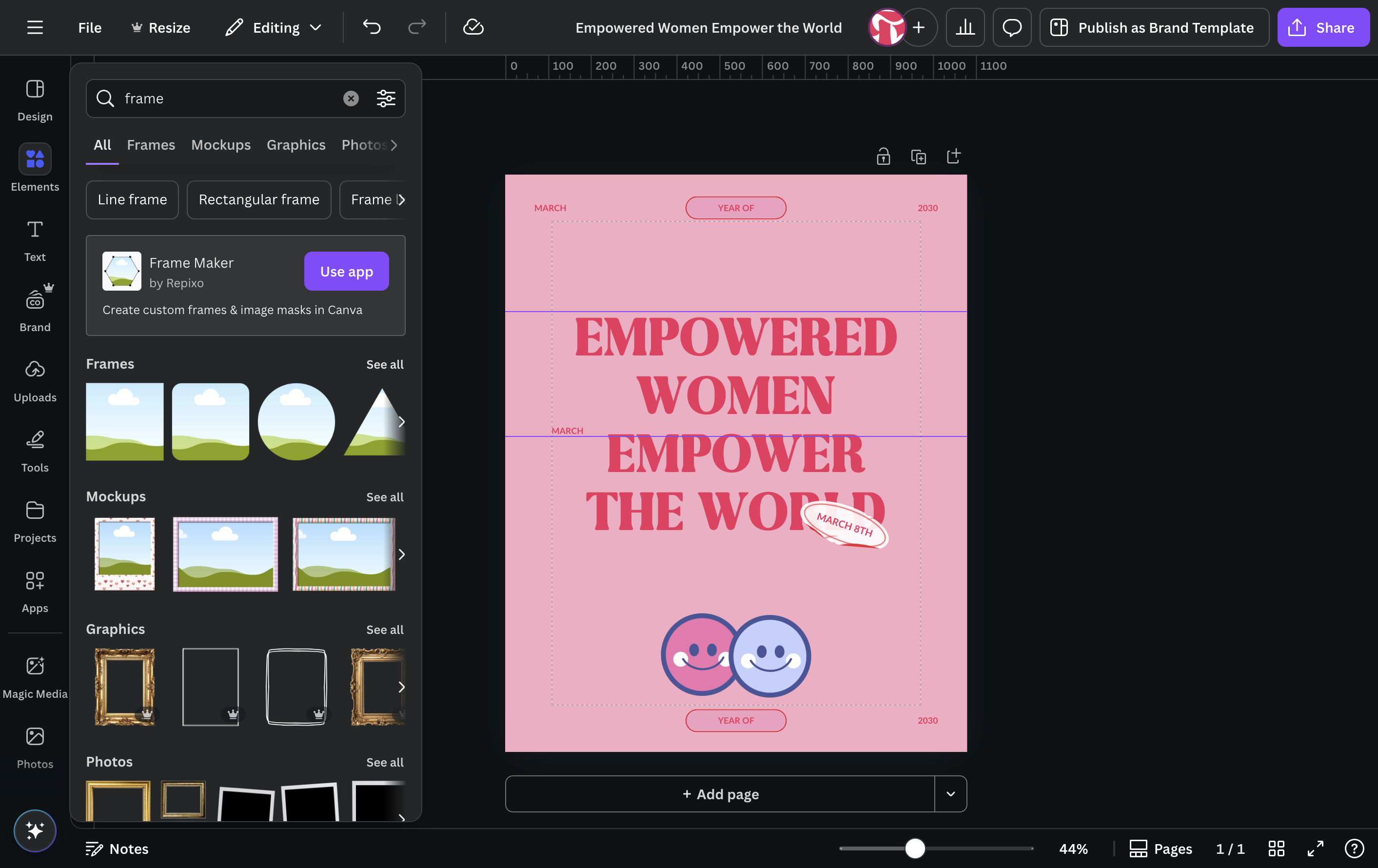The width and height of the screenshot is (1378, 868).
Task: Click See all next to Frames
Action: click(x=385, y=364)
